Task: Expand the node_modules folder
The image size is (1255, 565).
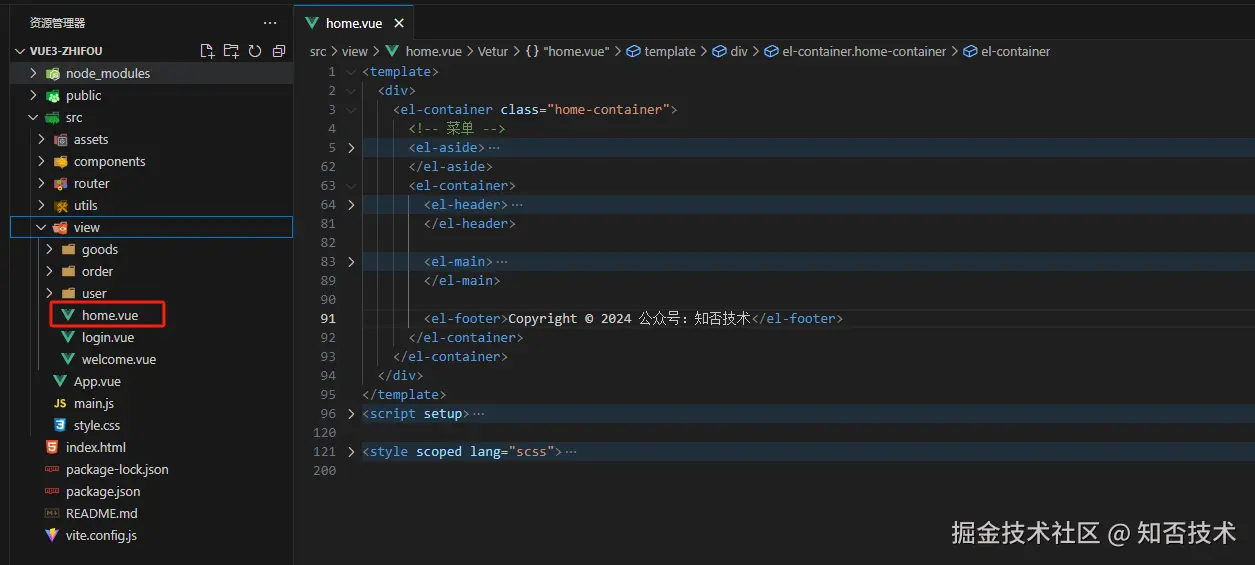Action: tap(33, 73)
